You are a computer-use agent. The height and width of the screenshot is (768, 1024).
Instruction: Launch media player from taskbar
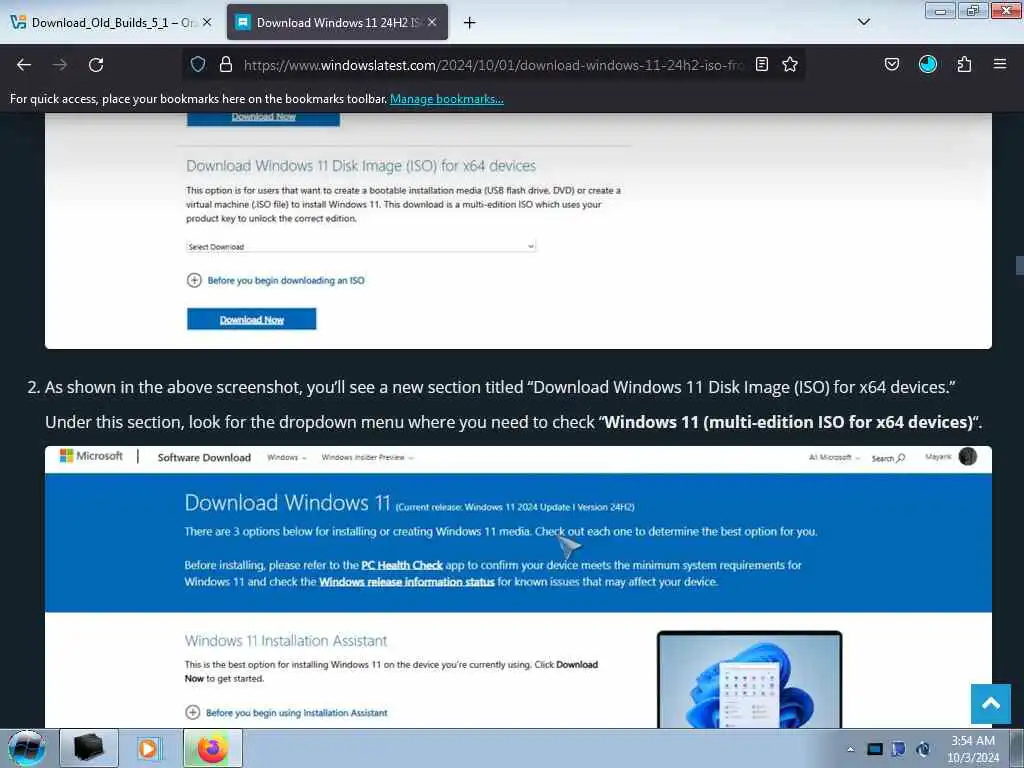point(150,748)
